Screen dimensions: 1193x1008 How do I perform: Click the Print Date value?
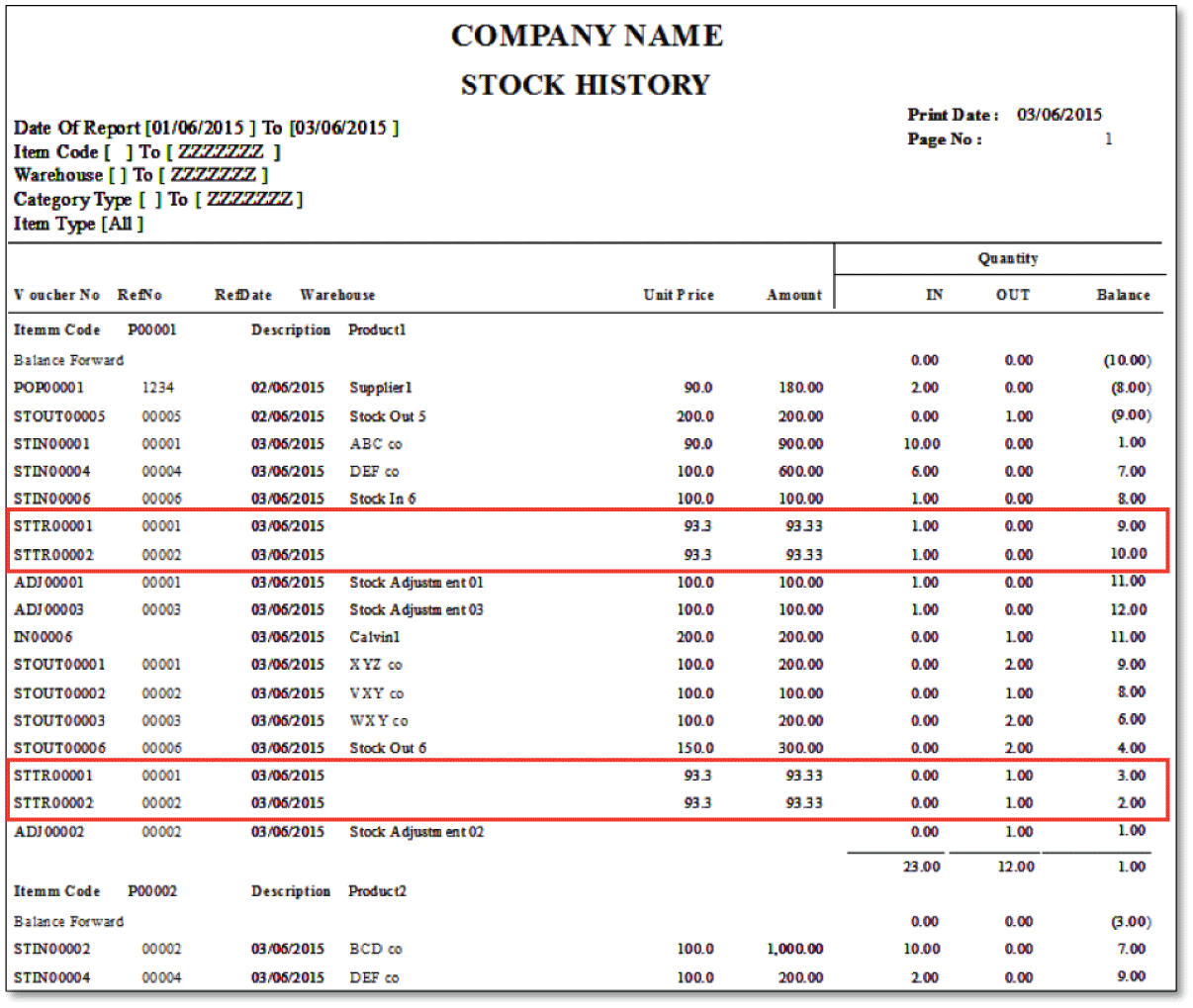(x=1058, y=115)
